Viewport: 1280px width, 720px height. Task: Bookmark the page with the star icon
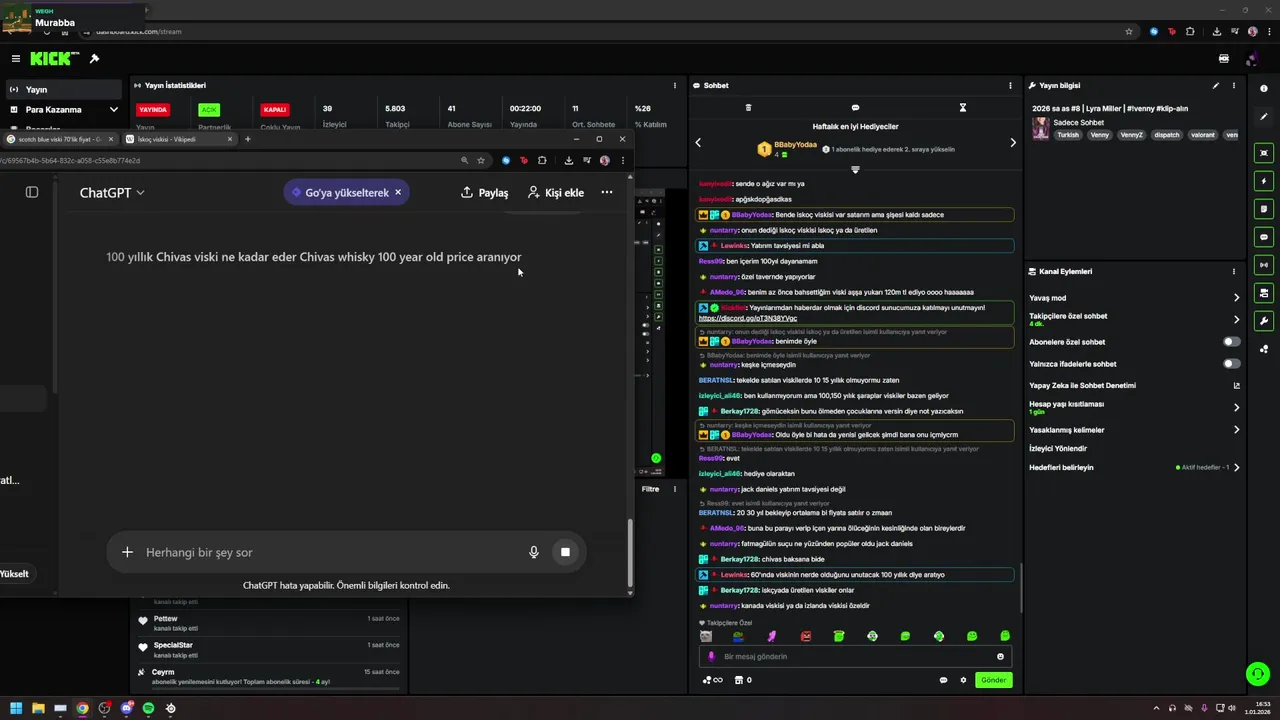click(x=481, y=160)
